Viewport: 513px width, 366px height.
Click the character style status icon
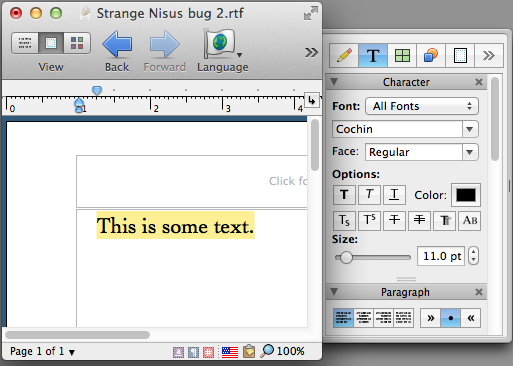[x=178, y=352]
